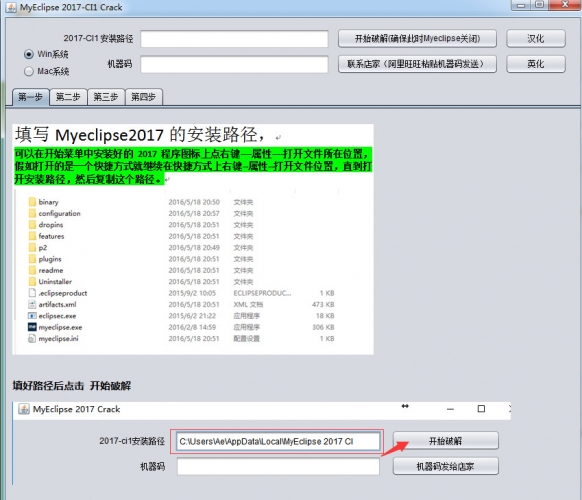Click the binary folder name
This screenshot has width=582, height=500.
coord(49,202)
